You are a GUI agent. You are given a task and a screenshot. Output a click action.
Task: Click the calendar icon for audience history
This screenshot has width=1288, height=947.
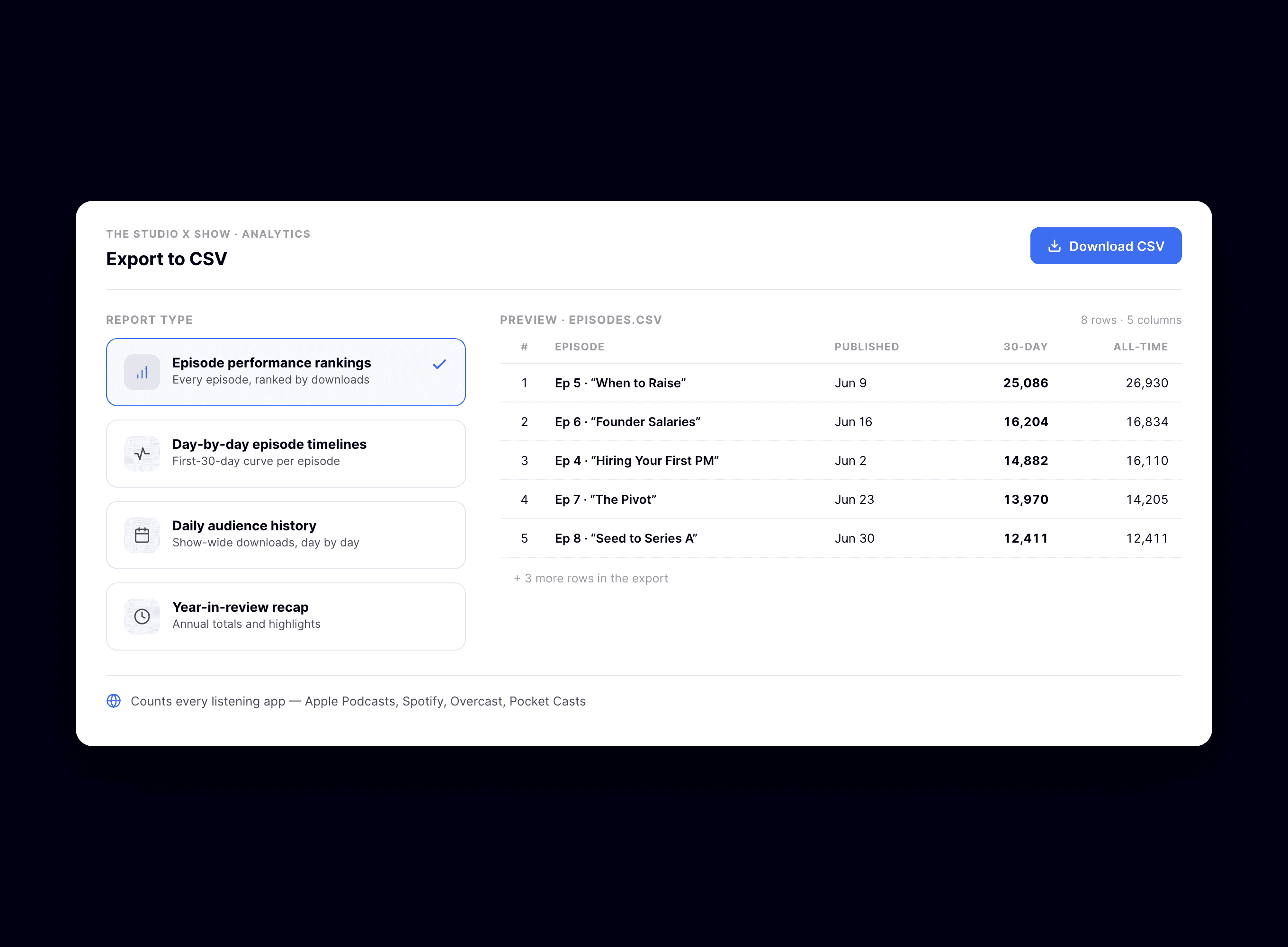tap(142, 535)
